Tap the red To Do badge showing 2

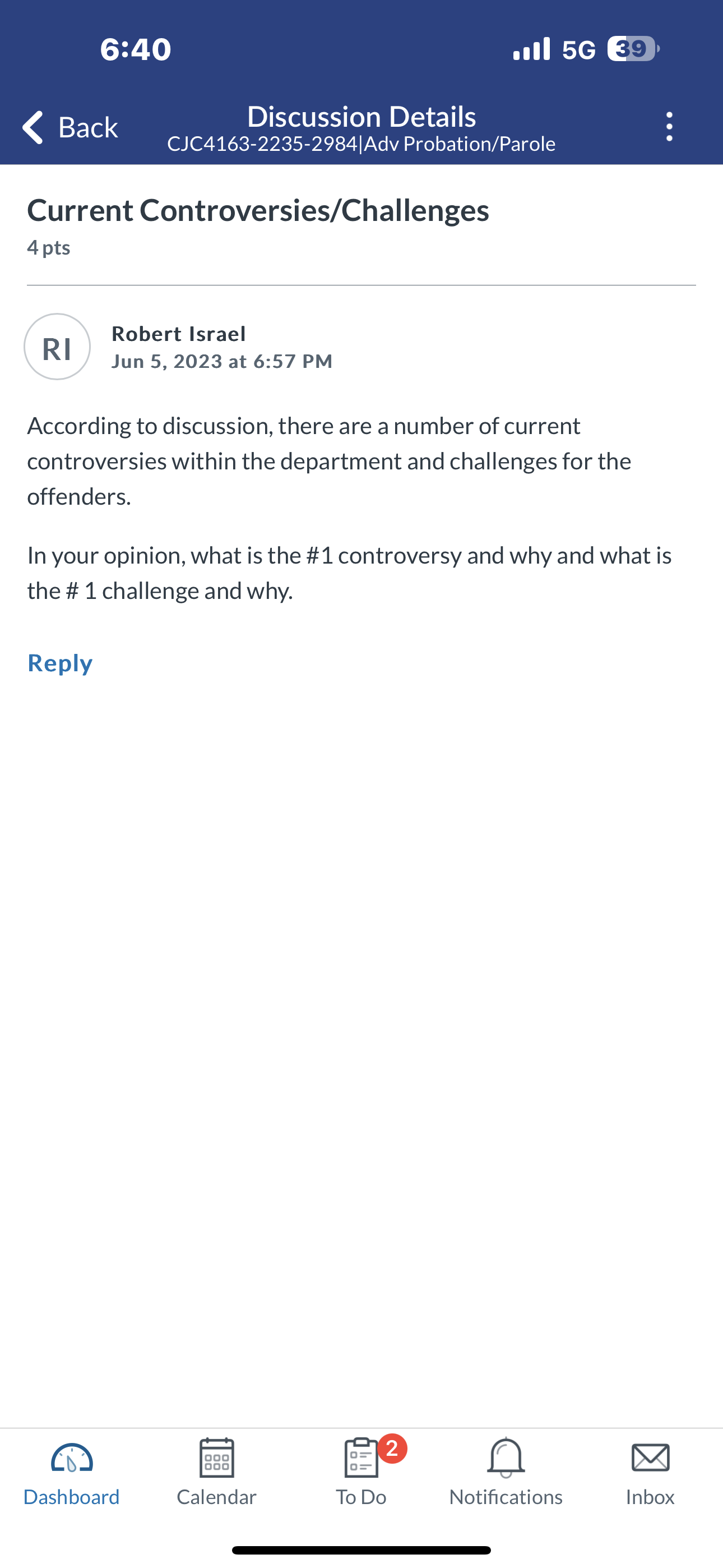coord(392,1448)
